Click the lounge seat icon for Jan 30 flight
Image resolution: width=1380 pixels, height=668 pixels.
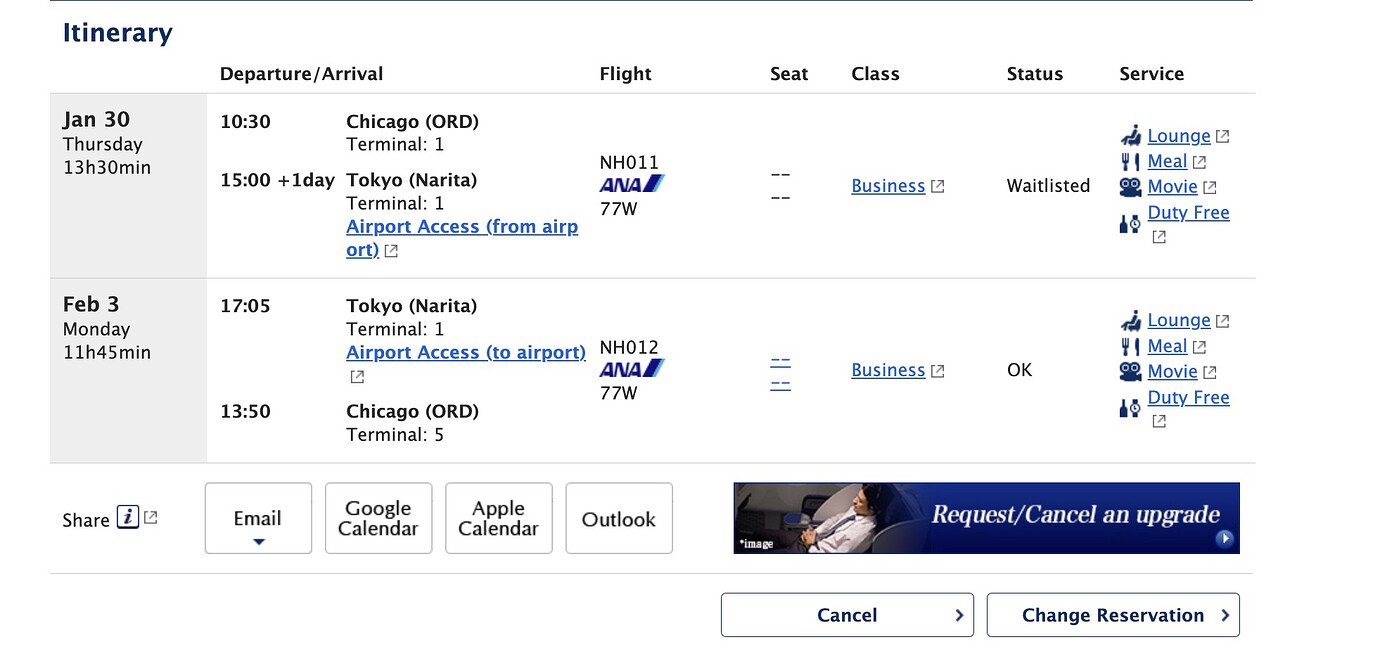1130,136
